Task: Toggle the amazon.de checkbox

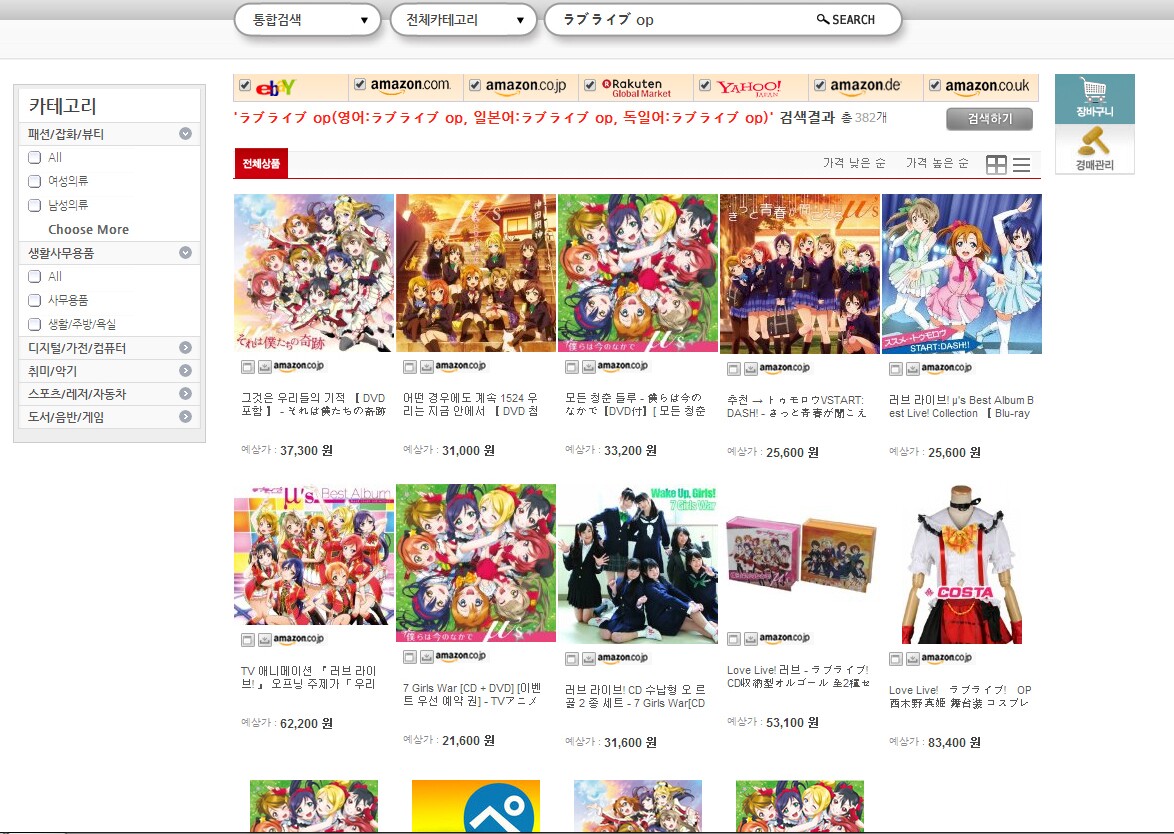Action: [820, 85]
